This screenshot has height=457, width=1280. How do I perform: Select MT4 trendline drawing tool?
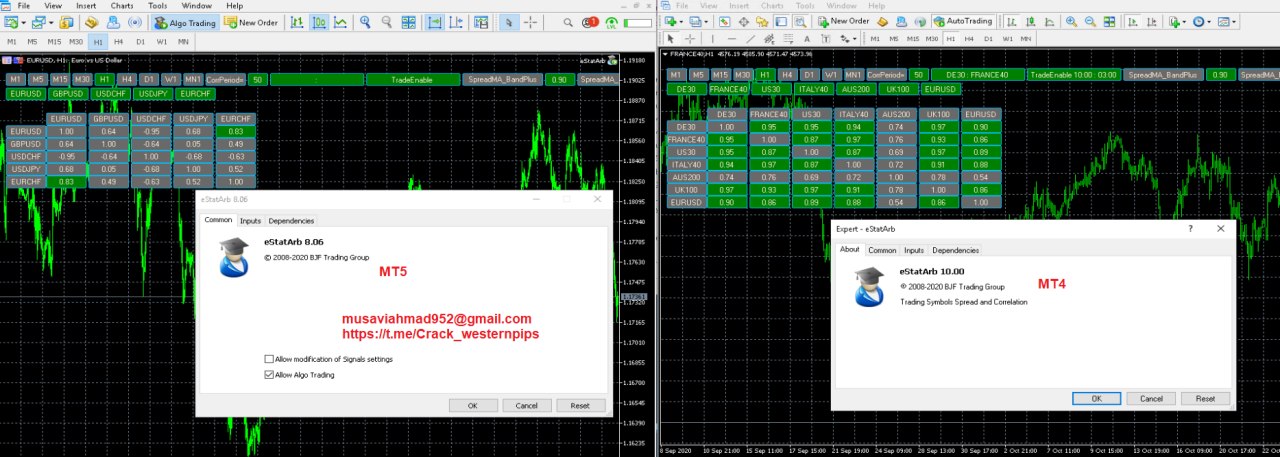point(750,39)
